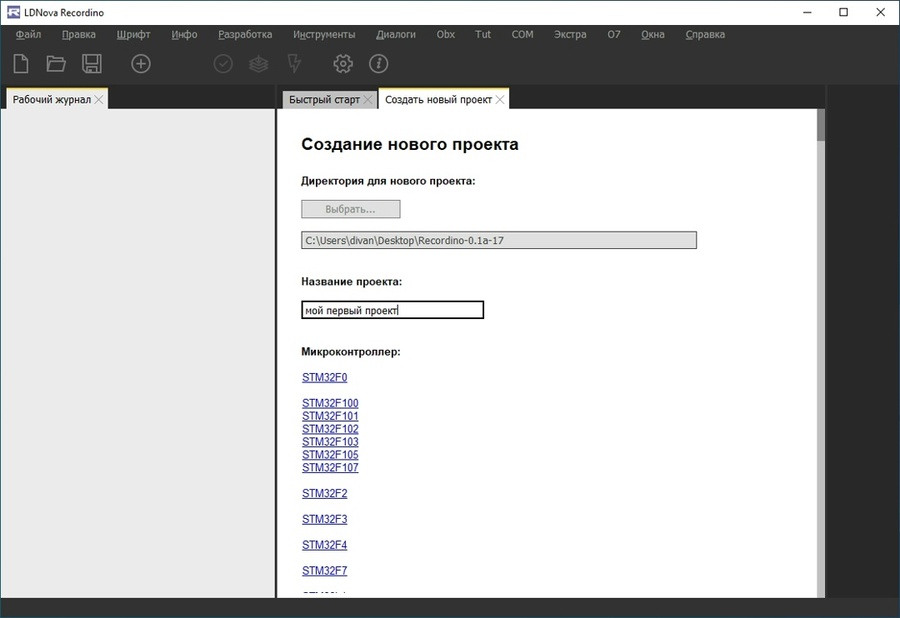Open settings with the gear icon
The image size is (900, 618).
(343, 64)
